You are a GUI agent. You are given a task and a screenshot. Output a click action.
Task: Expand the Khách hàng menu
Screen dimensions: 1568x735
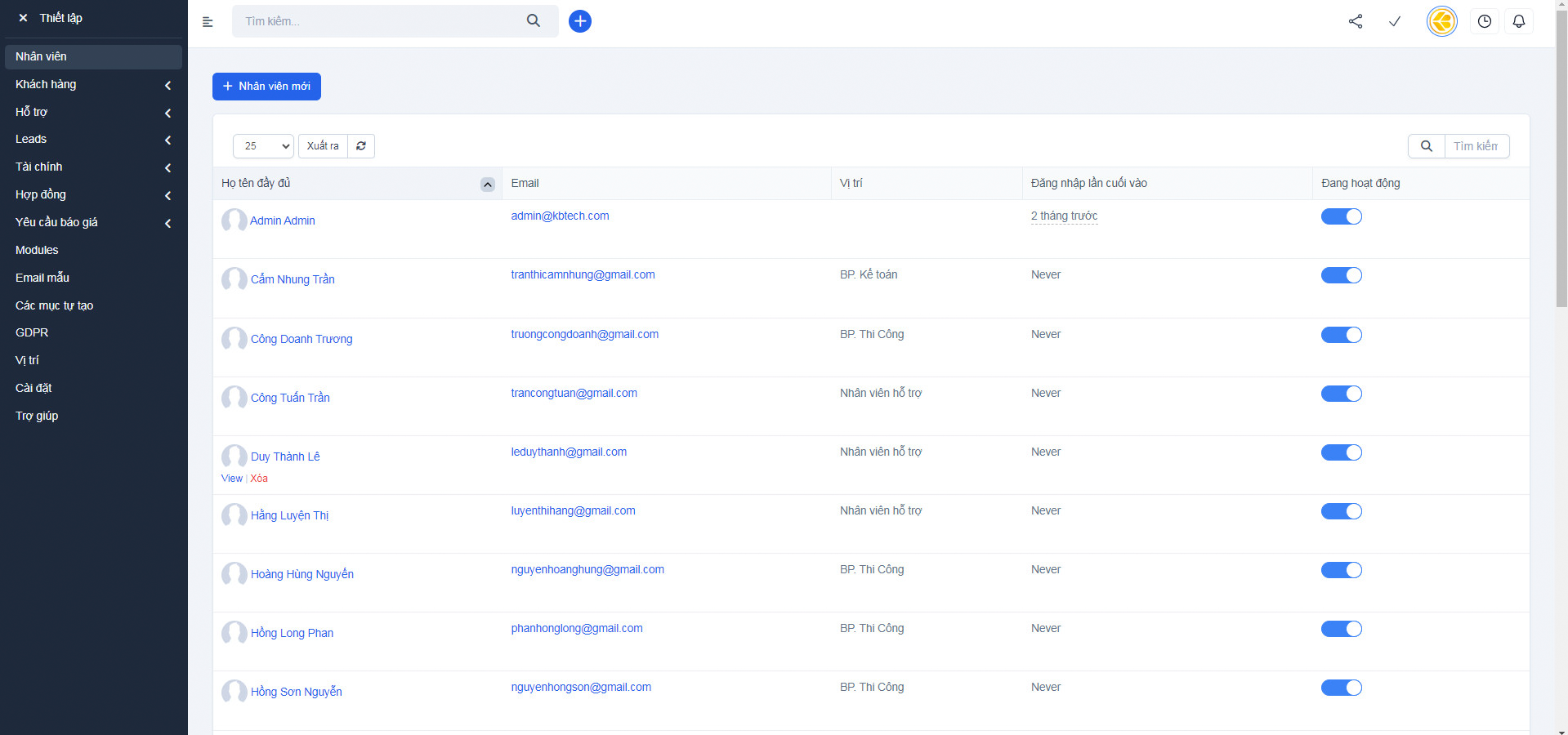click(93, 85)
